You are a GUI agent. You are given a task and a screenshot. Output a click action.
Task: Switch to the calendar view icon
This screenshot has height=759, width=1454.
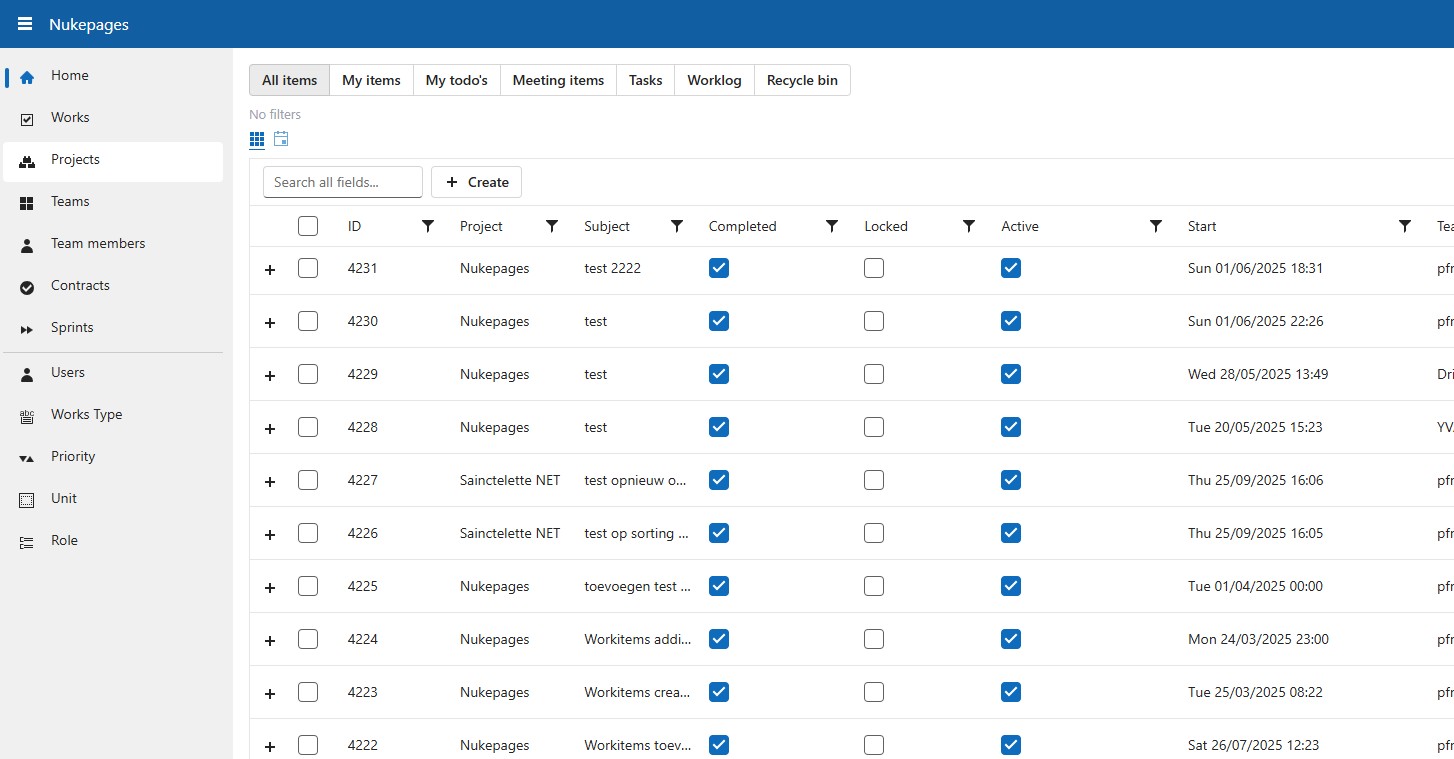(x=281, y=139)
